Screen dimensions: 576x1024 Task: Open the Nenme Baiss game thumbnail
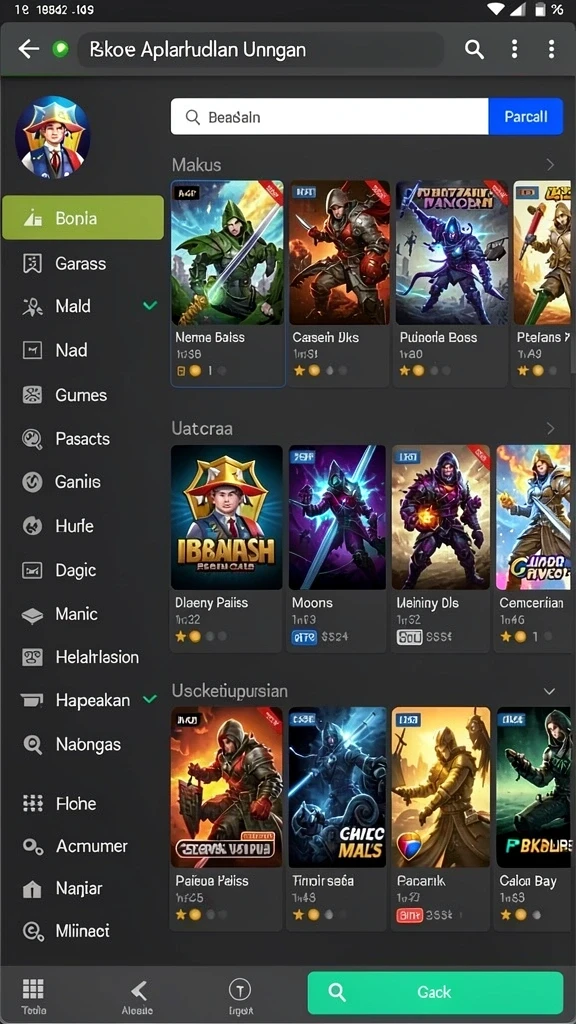(227, 253)
